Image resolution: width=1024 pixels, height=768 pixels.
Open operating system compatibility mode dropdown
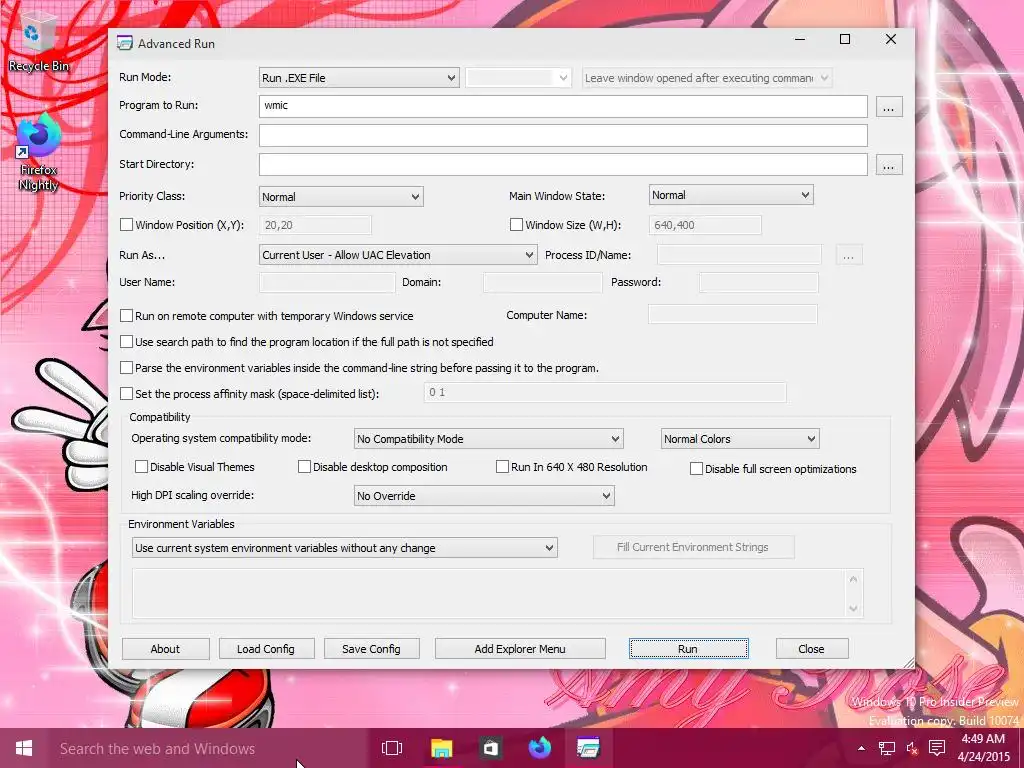pos(488,439)
